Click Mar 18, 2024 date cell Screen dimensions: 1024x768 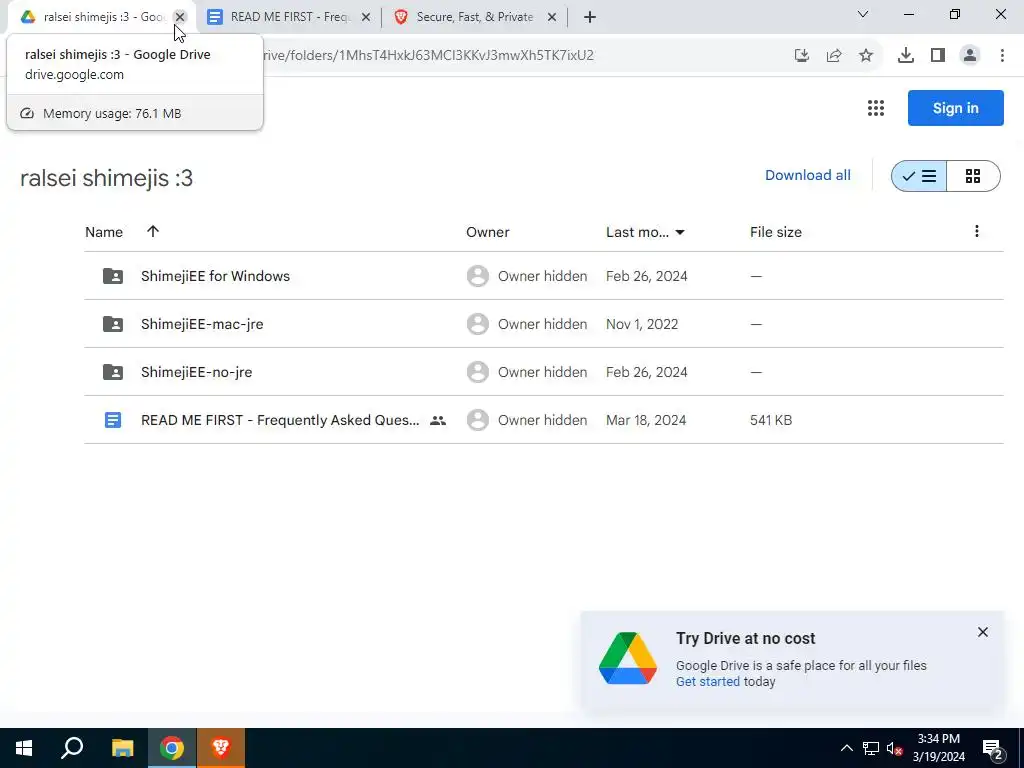click(646, 420)
